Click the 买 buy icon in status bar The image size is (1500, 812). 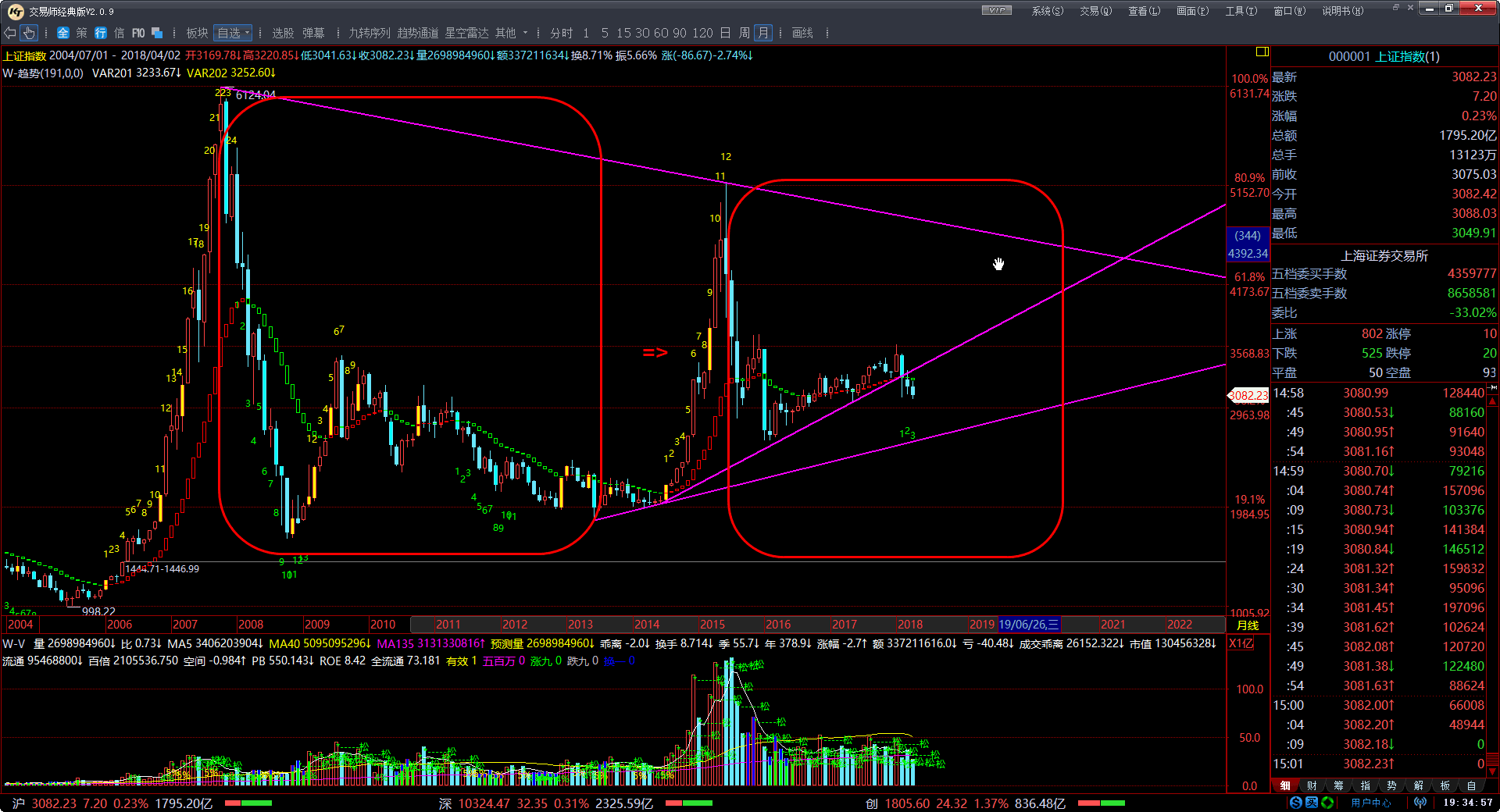tap(1312, 803)
